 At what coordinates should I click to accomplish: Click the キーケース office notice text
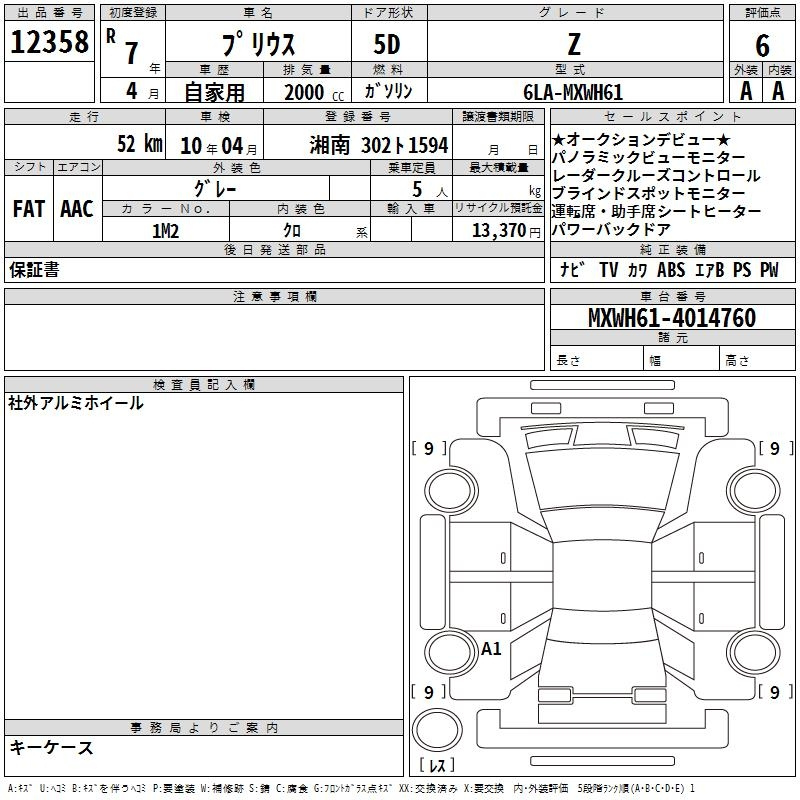pos(52,748)
